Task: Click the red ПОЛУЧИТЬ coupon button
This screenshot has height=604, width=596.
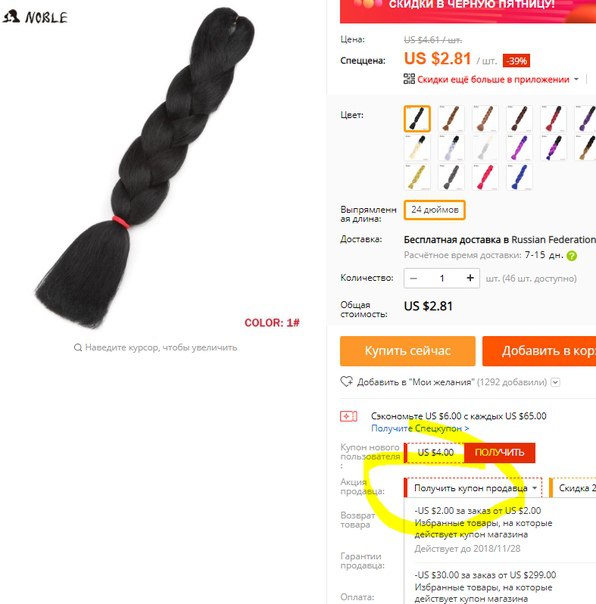Action: click(499, 452)
